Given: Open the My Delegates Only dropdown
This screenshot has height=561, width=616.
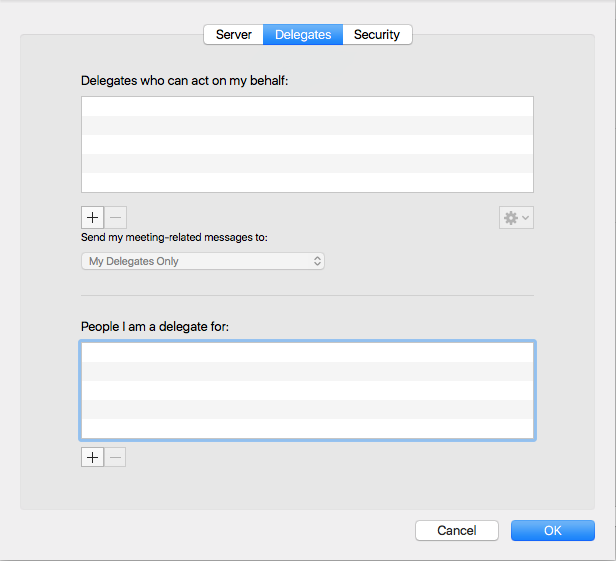Looking at the screenshot, I should pyautogui.click(x=202, y=261).
